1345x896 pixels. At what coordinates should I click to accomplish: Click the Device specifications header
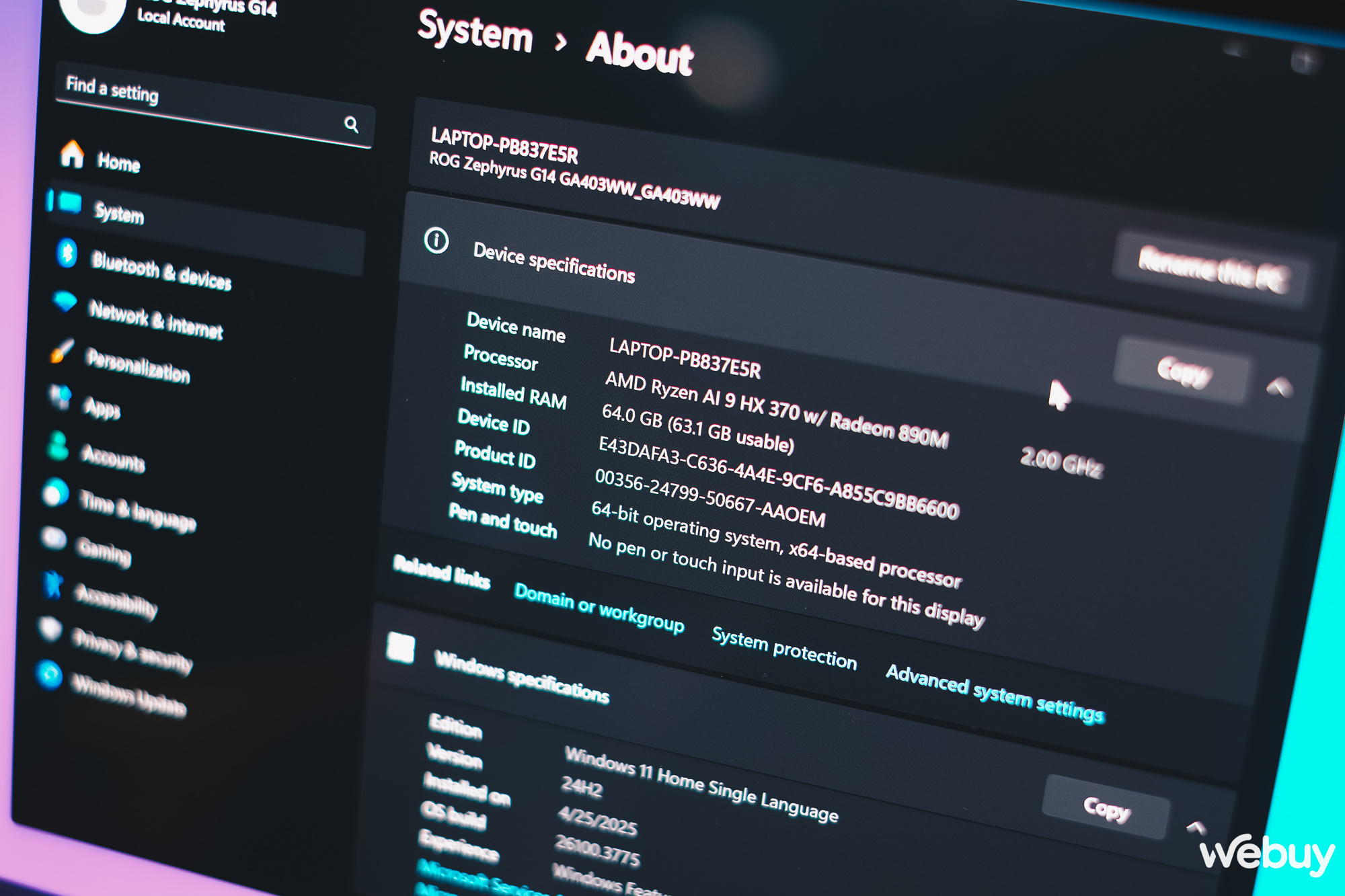(x=553, y=263)
